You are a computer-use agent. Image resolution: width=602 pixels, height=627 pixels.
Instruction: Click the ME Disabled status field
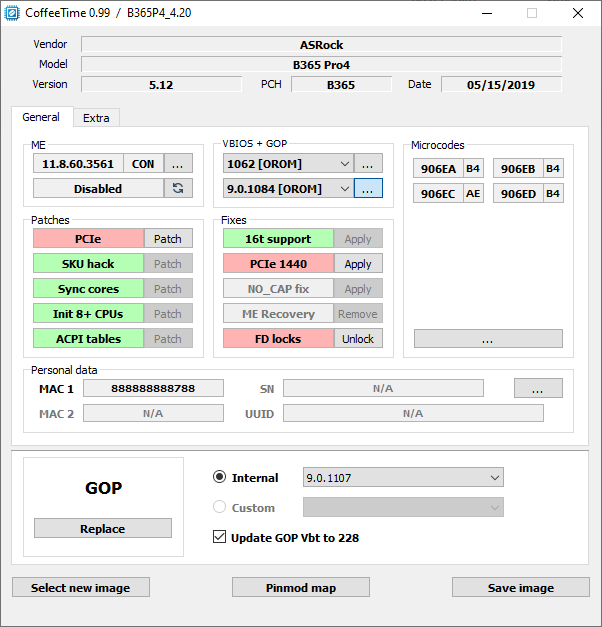[x=98, y=188]
